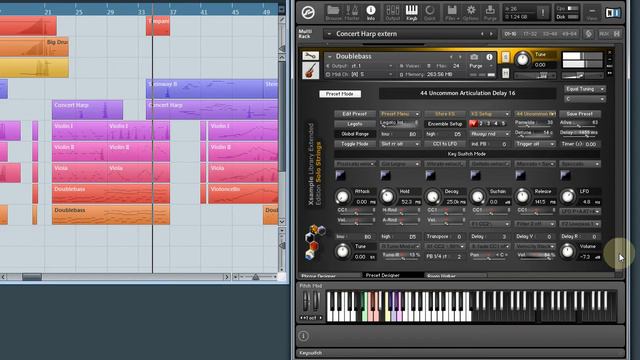
Task: Click the AUX button in Multi Rack
Action: click(604, 34)
